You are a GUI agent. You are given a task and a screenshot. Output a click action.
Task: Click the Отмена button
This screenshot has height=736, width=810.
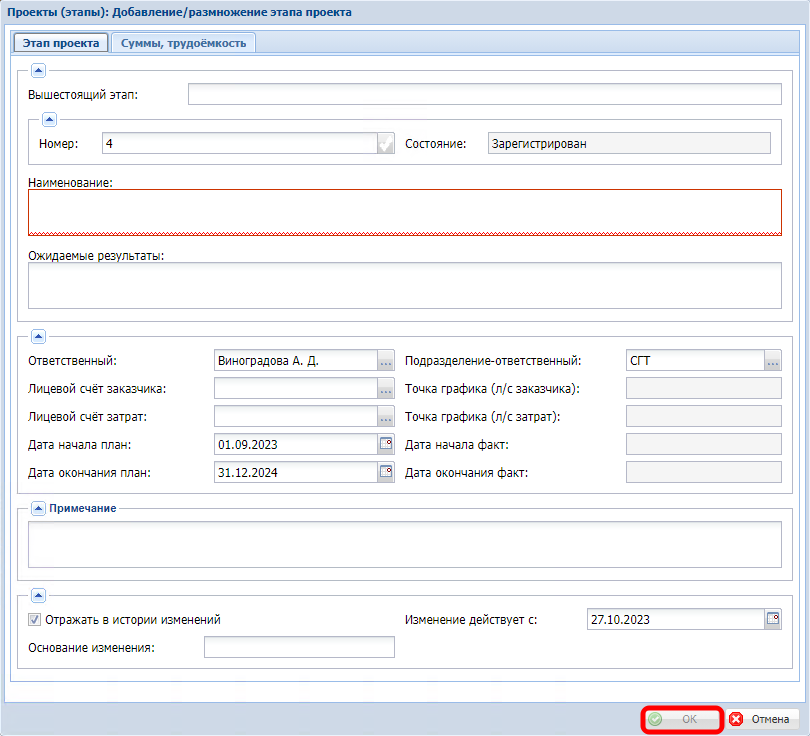click(760, 719)
